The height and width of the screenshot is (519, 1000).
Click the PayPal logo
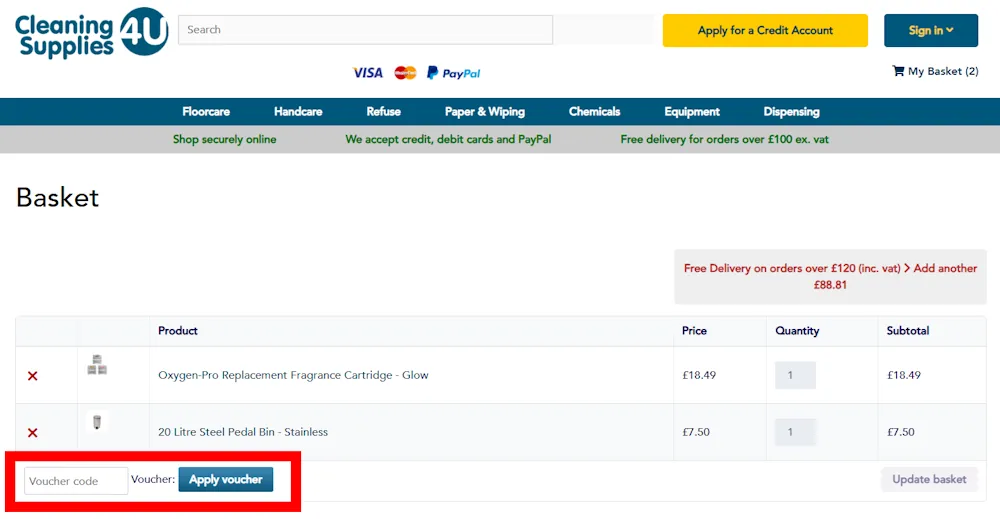coord(453,73)
